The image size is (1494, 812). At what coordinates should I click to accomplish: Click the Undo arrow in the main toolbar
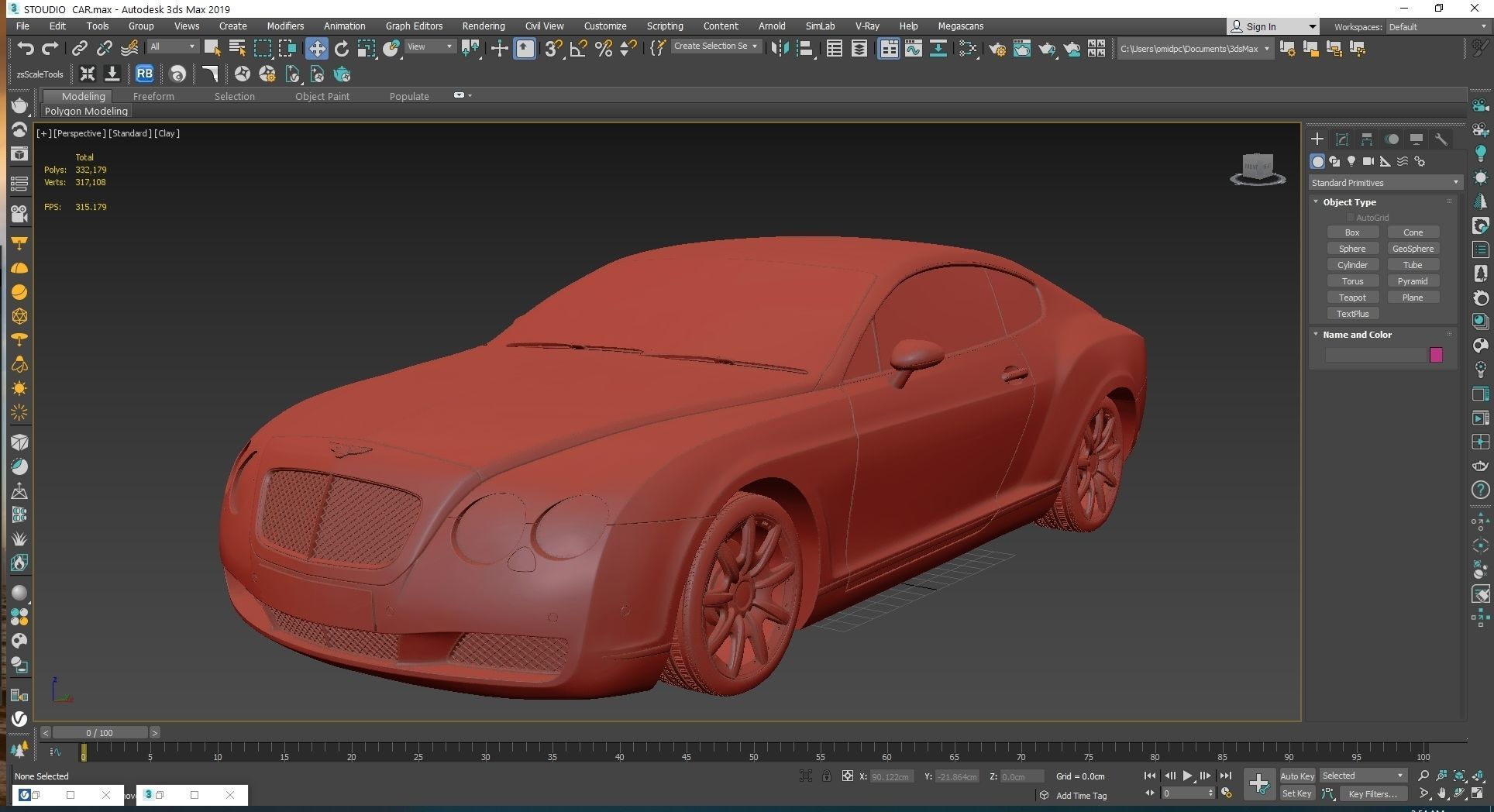(26, 49)
